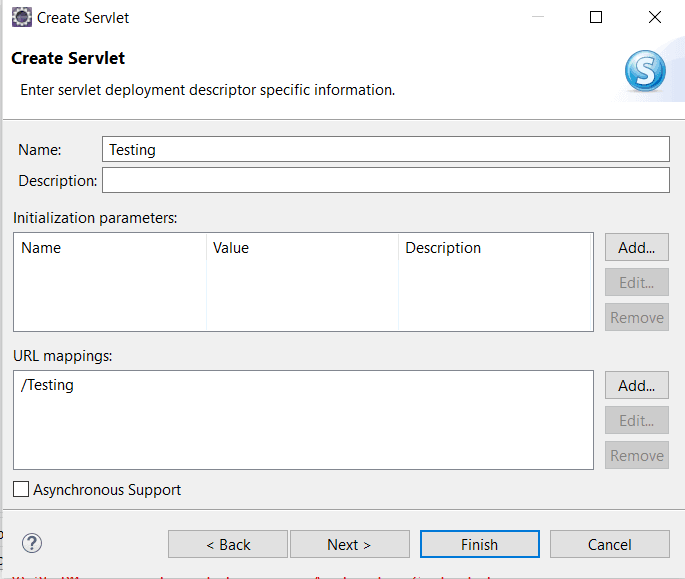Image resolution: width=685 pixels, height=579 pixels.
Task: Maximize the Create Servlet window
Action: click(x=596, y=17)
